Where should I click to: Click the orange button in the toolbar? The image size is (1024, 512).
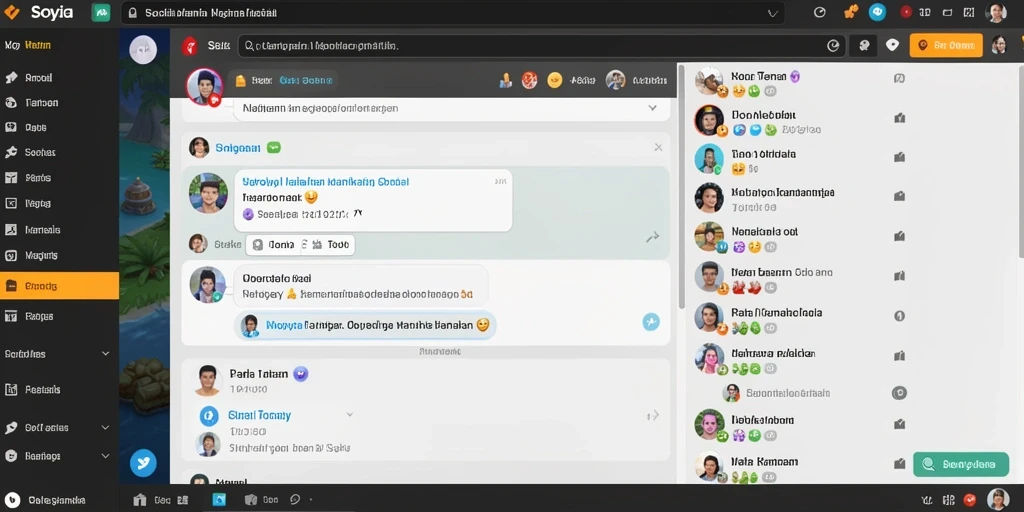946,45
